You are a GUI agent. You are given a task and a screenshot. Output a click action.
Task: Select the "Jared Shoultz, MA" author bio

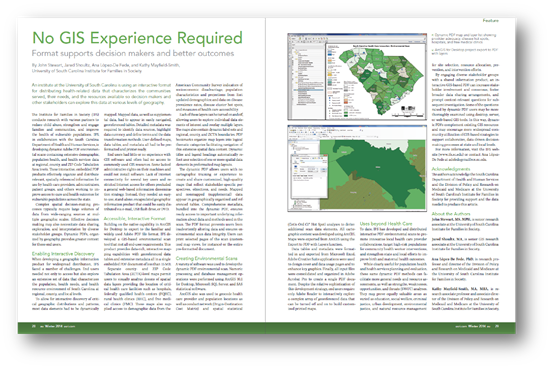click(465, 244)
